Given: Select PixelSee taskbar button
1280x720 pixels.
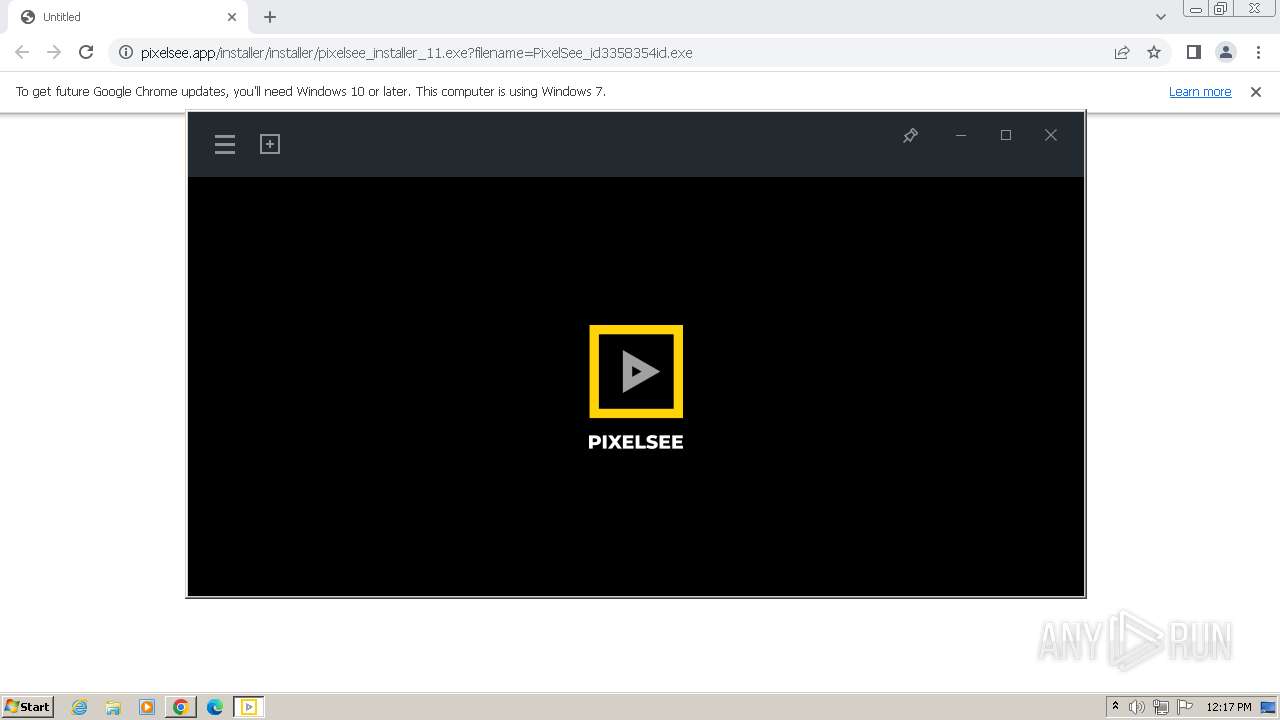Looking at the screenshot, I should click(x=249, y=707).
